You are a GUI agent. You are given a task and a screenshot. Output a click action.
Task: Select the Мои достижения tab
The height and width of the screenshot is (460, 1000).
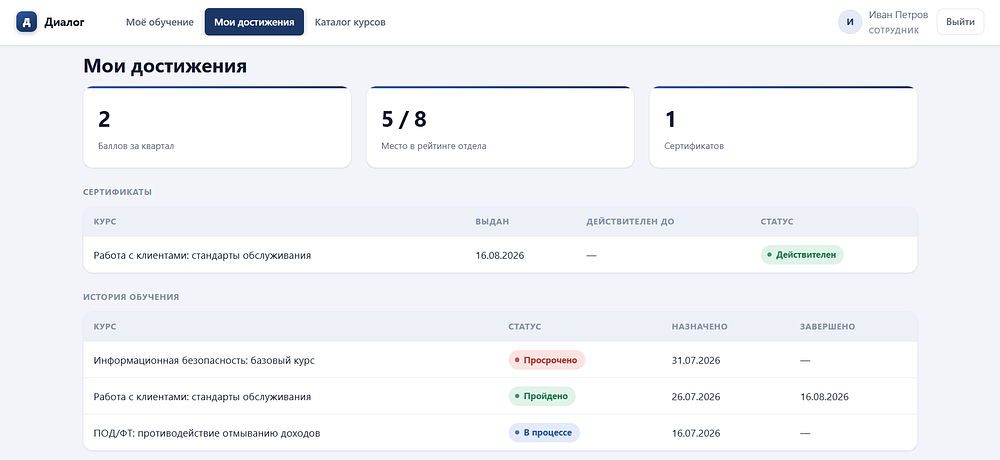[254, 22]
